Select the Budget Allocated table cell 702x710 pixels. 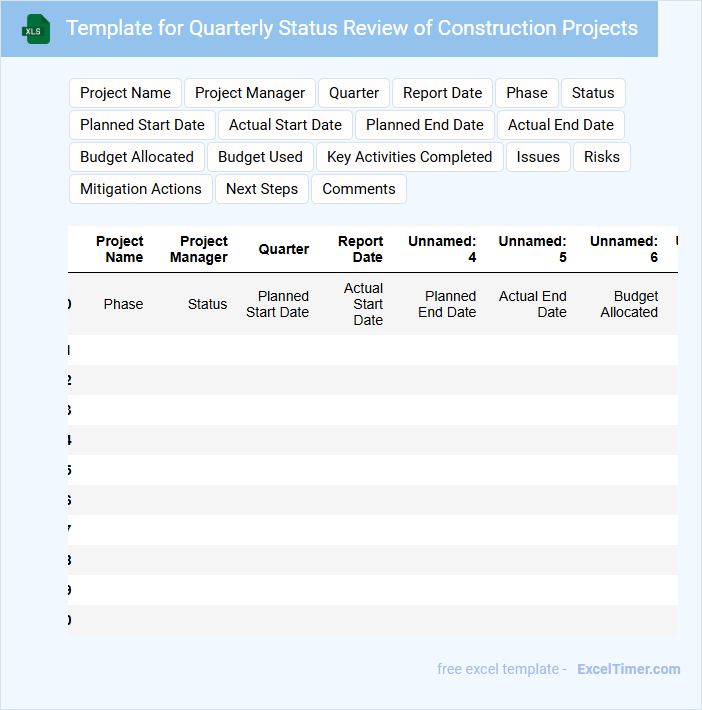[629, 304]
